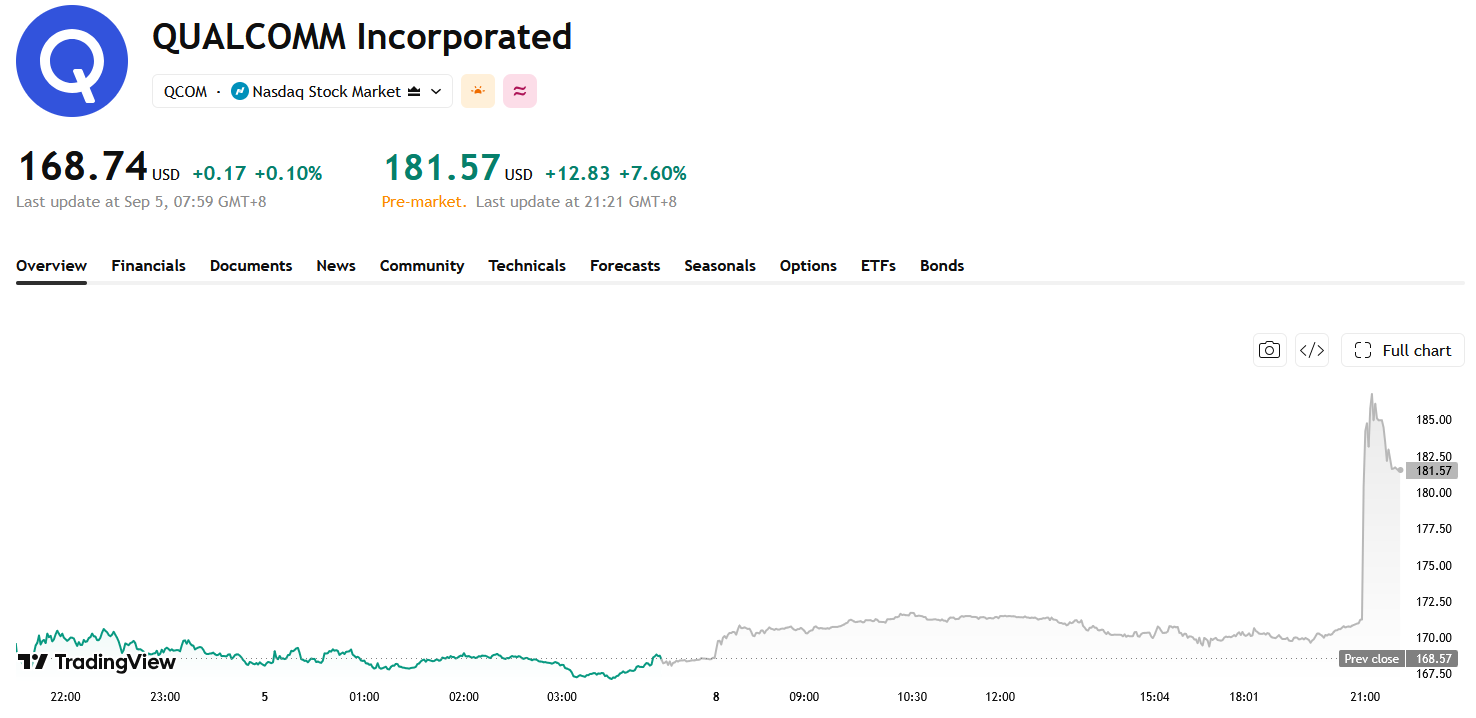The height and width of the screenshot is (718, 1476).
Task: Go to the News tab
Action: 336,266
